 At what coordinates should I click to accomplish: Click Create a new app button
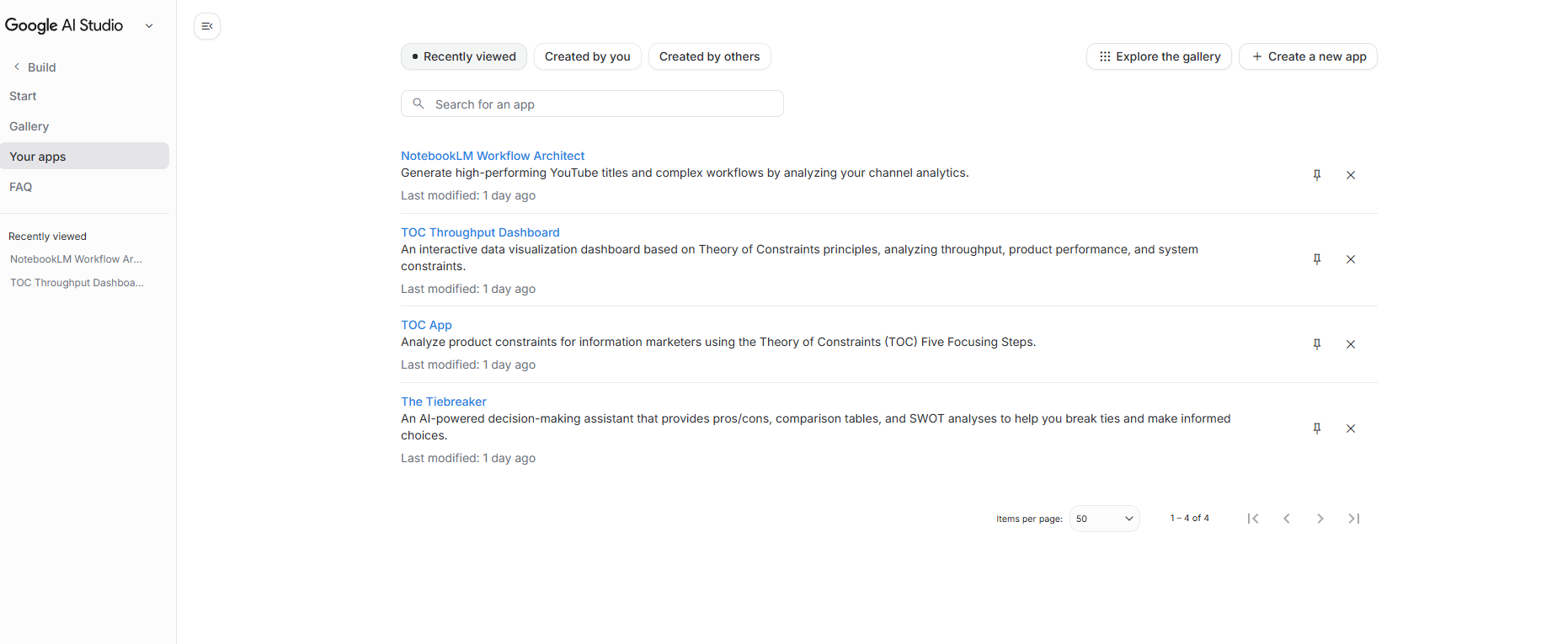tap(1309, 56)
